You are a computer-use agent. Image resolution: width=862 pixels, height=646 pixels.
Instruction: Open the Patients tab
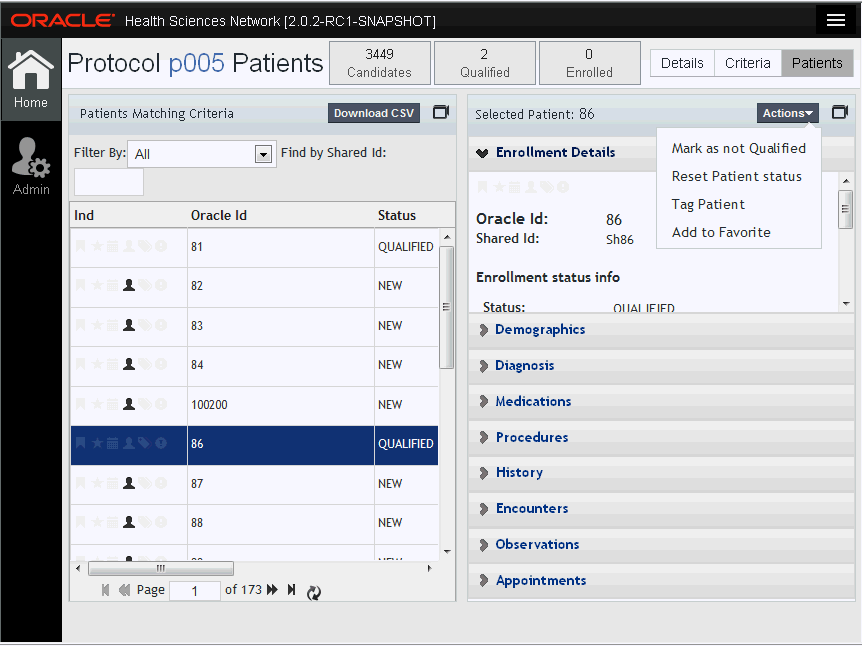point(817,63)
